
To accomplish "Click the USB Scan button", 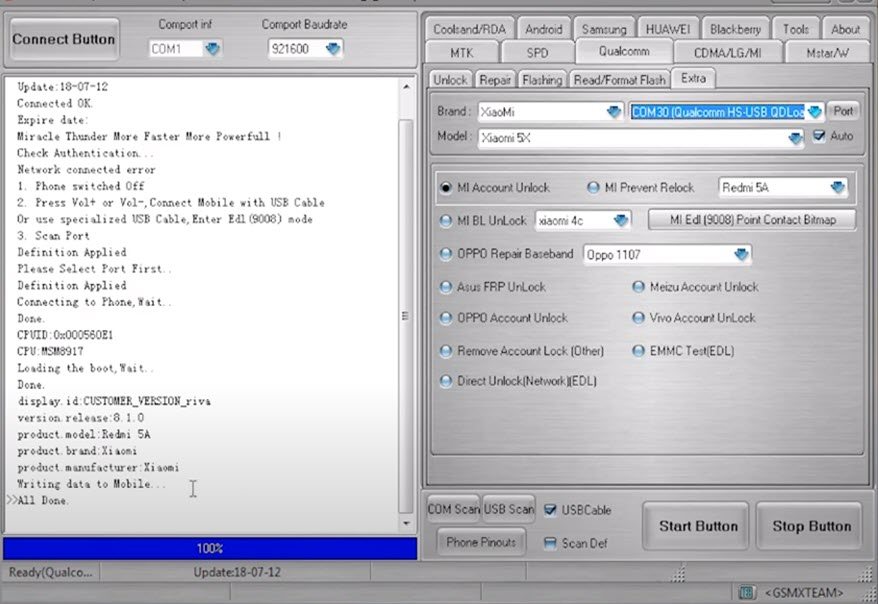I will (508, 509).
